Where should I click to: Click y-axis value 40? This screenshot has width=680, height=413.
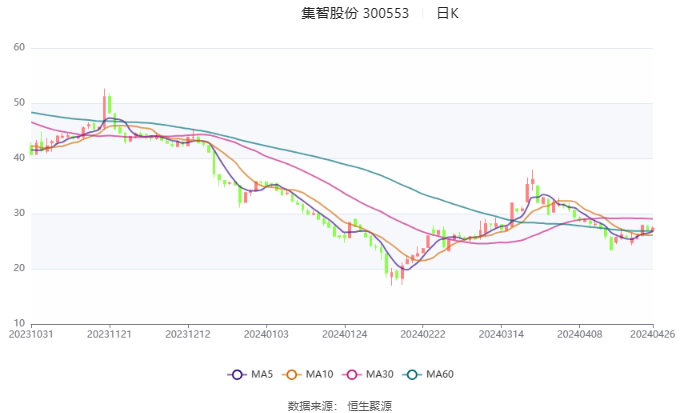[x=19, y=158]
